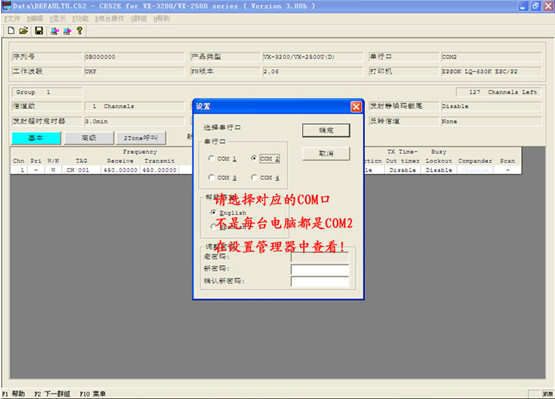The height and width of the screenshot is (399, 555).
Task: Click F10 菜单 in the status bar
Action: (92, 393)
